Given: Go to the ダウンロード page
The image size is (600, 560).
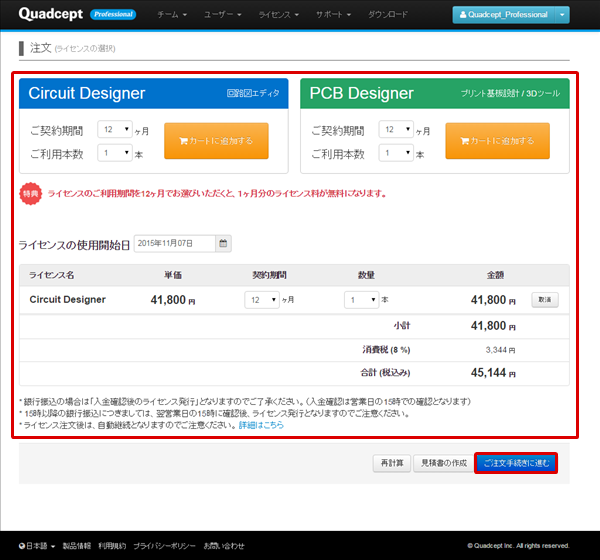Looking at the screenshot, I should (x=388, y=15).
